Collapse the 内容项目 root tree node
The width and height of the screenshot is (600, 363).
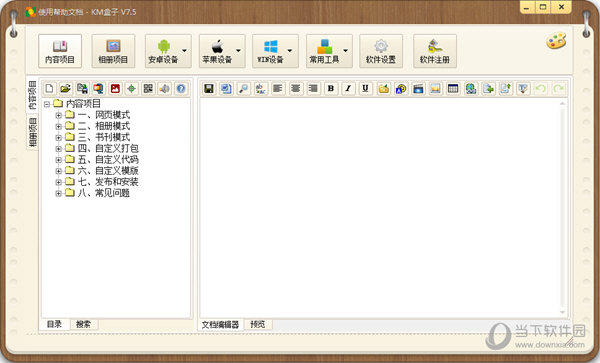pyautogui.click(x=47, y=104)
